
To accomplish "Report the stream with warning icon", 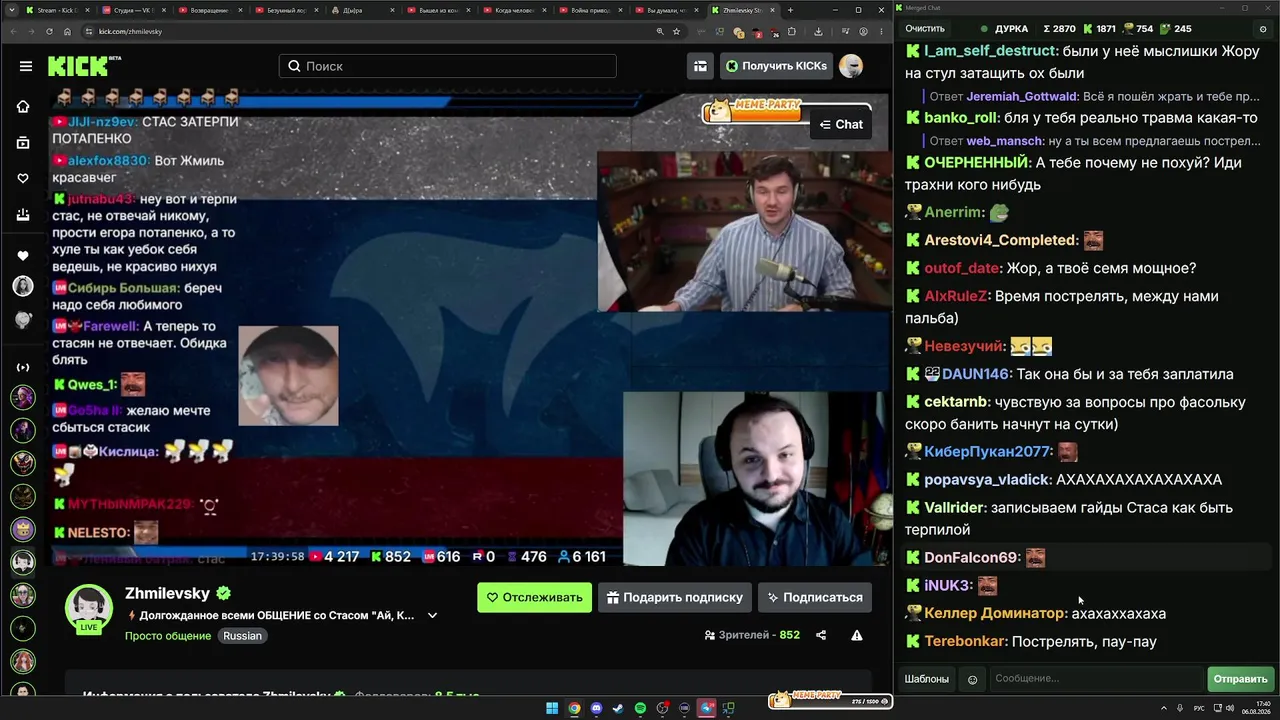I will [x=857, y=635].
